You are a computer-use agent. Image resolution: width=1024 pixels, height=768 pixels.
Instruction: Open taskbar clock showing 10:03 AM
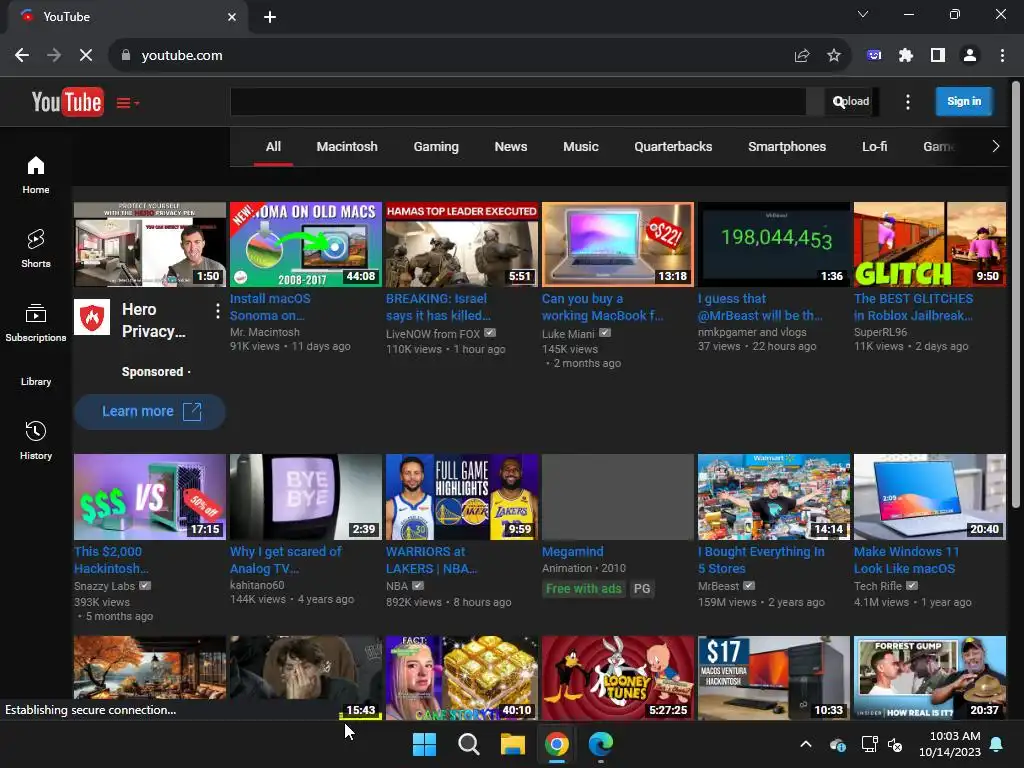click(950, 744)
